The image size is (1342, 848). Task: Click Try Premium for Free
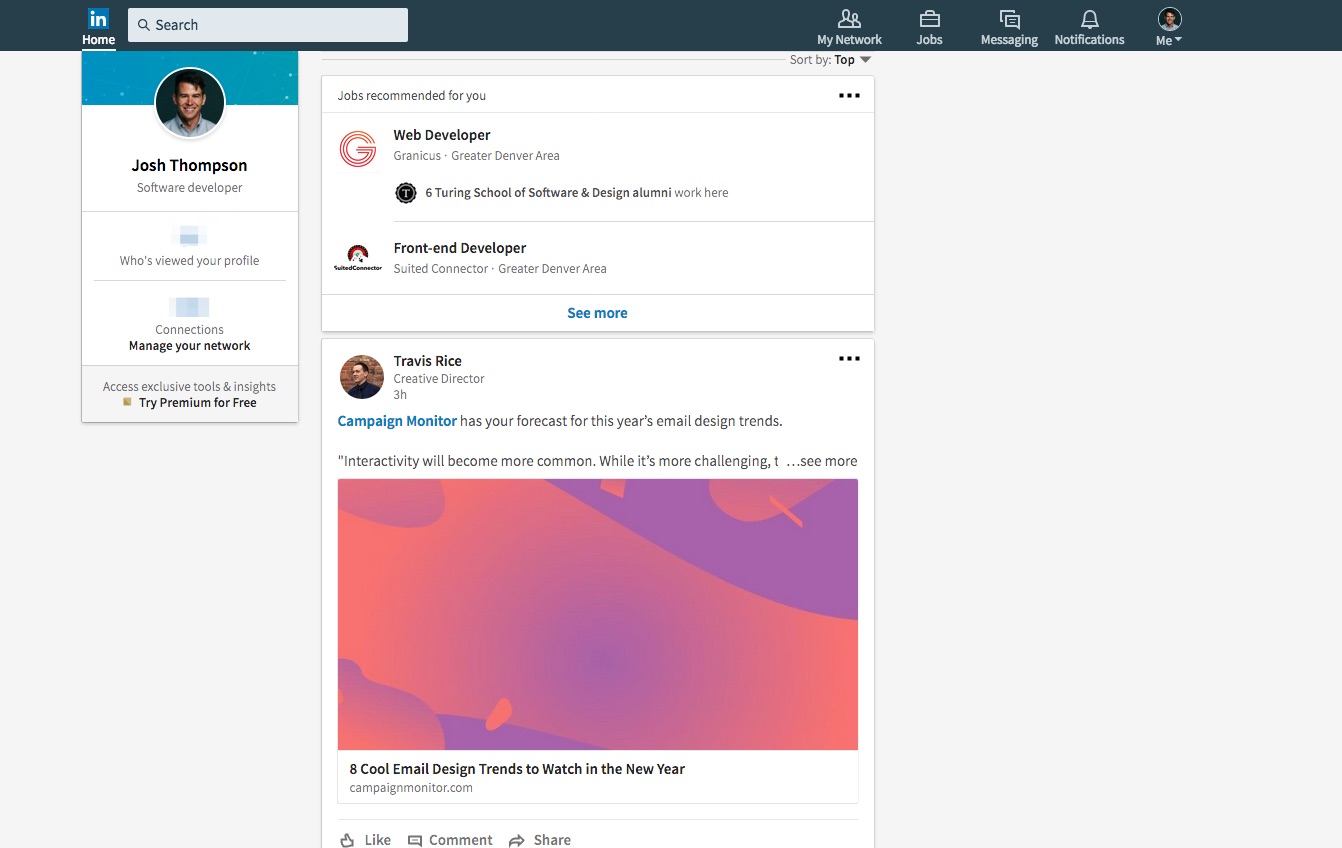pos(198,403)
